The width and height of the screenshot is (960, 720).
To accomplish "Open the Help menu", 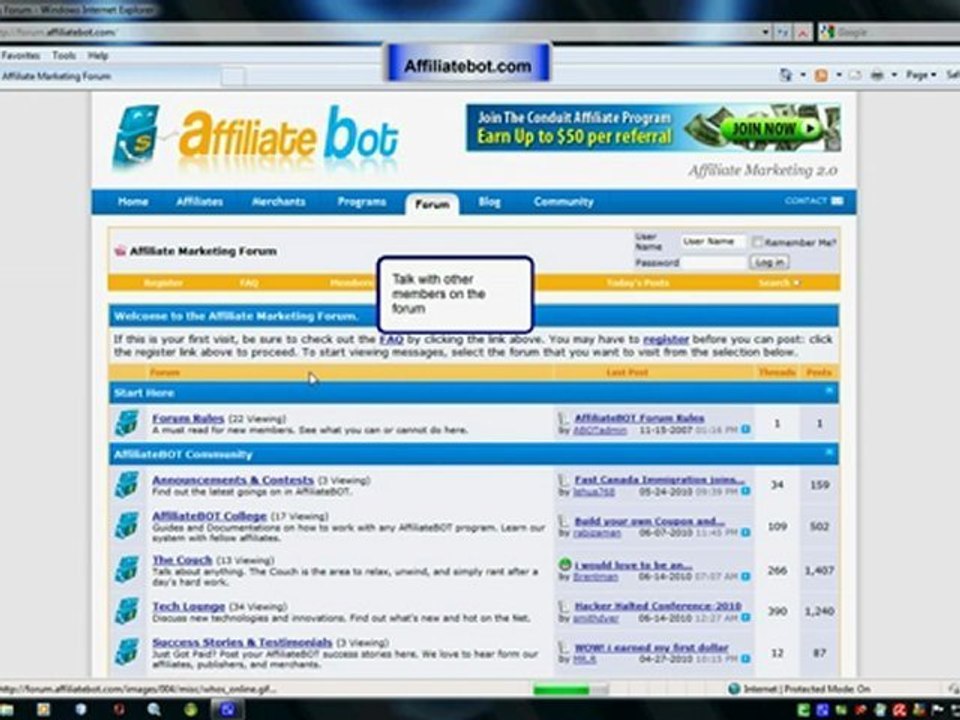I will point(97,55).
